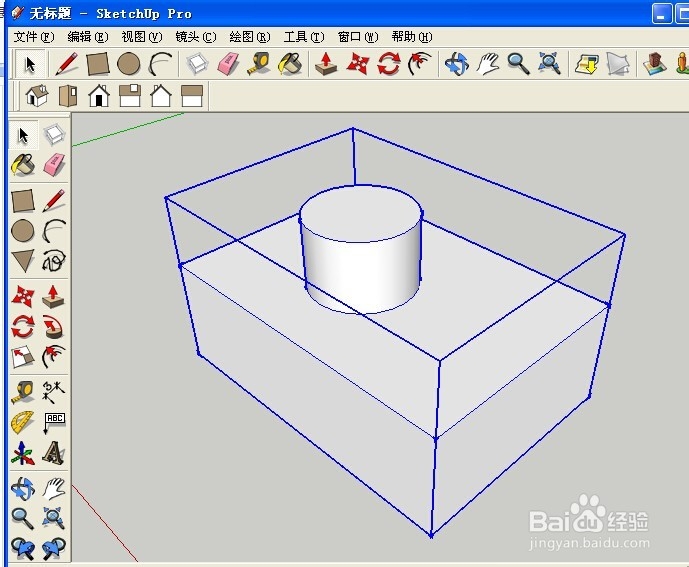Activate Pan hand in top toolbar
The height and width of the screenshot is (567, 689).
tap(488, 64)
